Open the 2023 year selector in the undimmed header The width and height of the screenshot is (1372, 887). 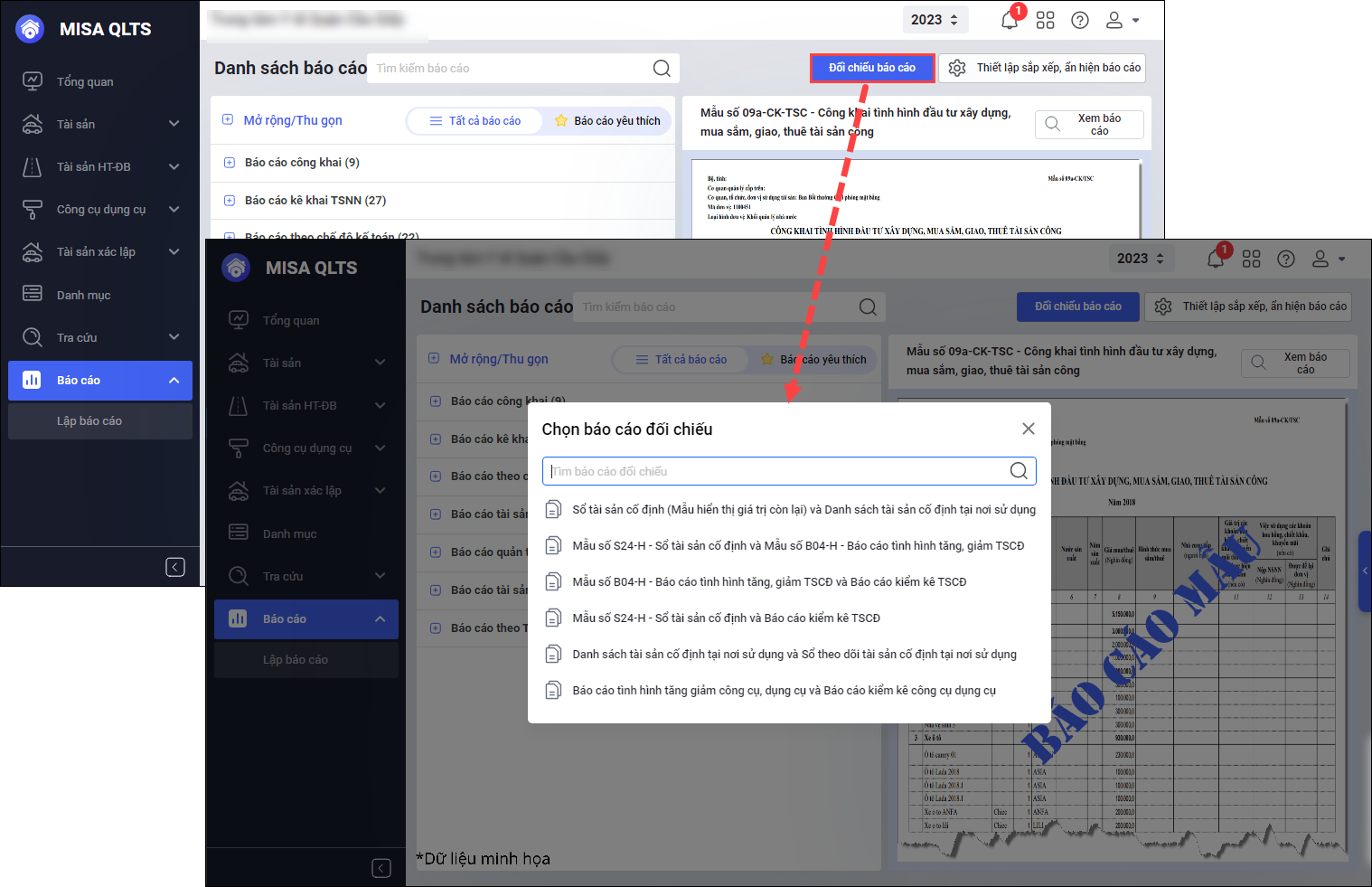tap(934, 20)
